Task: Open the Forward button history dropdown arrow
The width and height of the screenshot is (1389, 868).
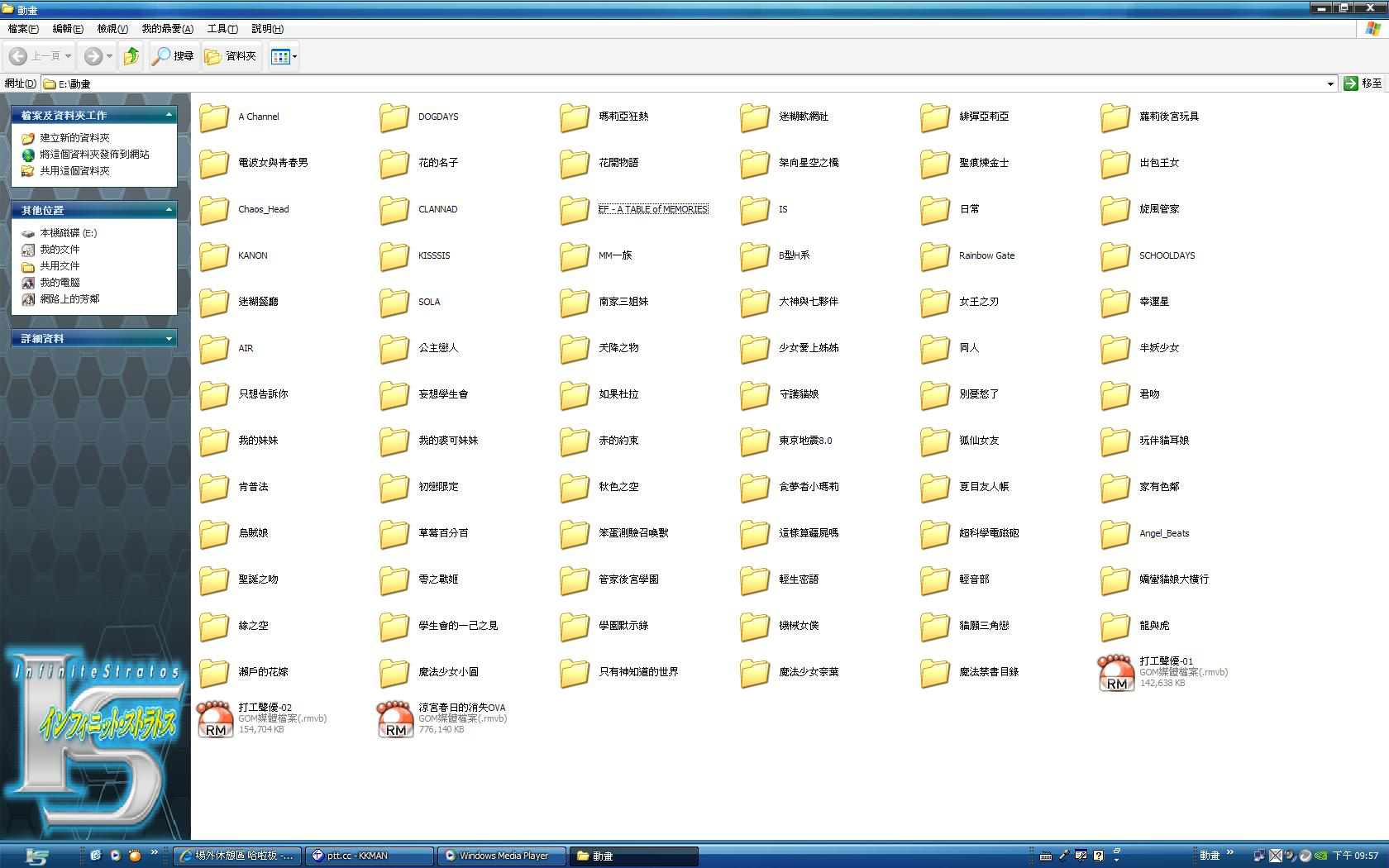Action: click(x=109, y=56)
